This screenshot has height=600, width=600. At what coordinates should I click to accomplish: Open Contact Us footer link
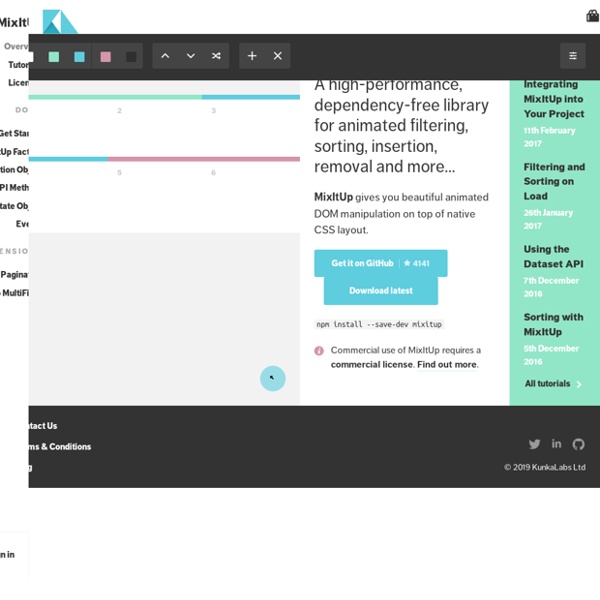[43, 426]
